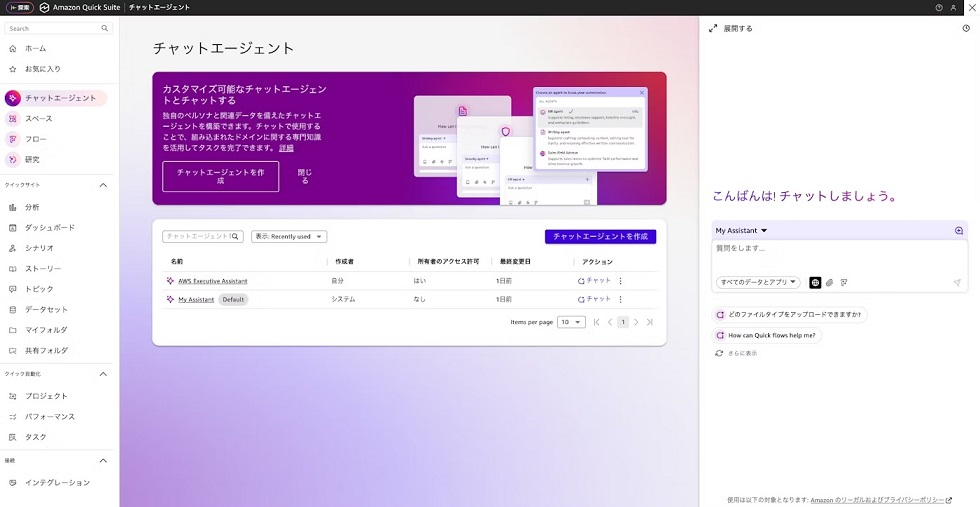
Task: Open the user profile icon in top bar
Action: point(953,8)
